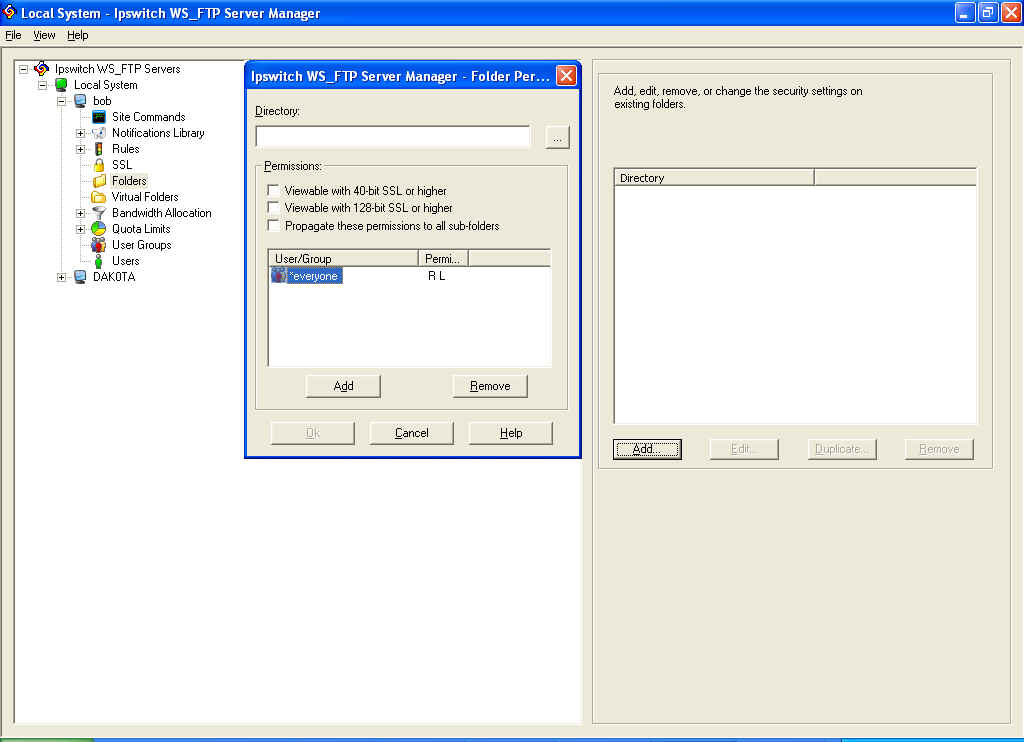Click the Remove button under the User/Group list
This screenshot has width=1024, height=742.
click(490, 386)
